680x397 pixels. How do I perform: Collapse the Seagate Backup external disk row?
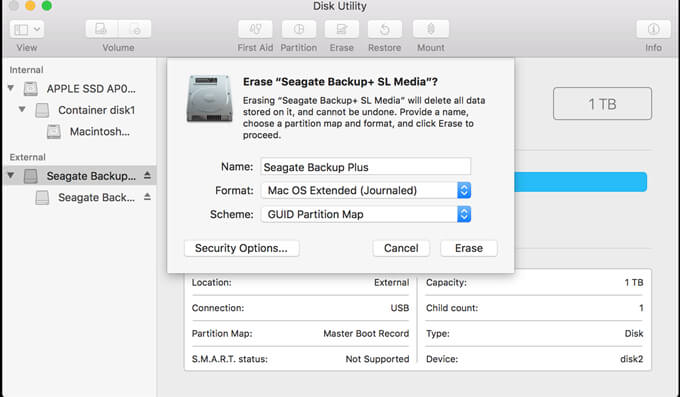point(11,176)
